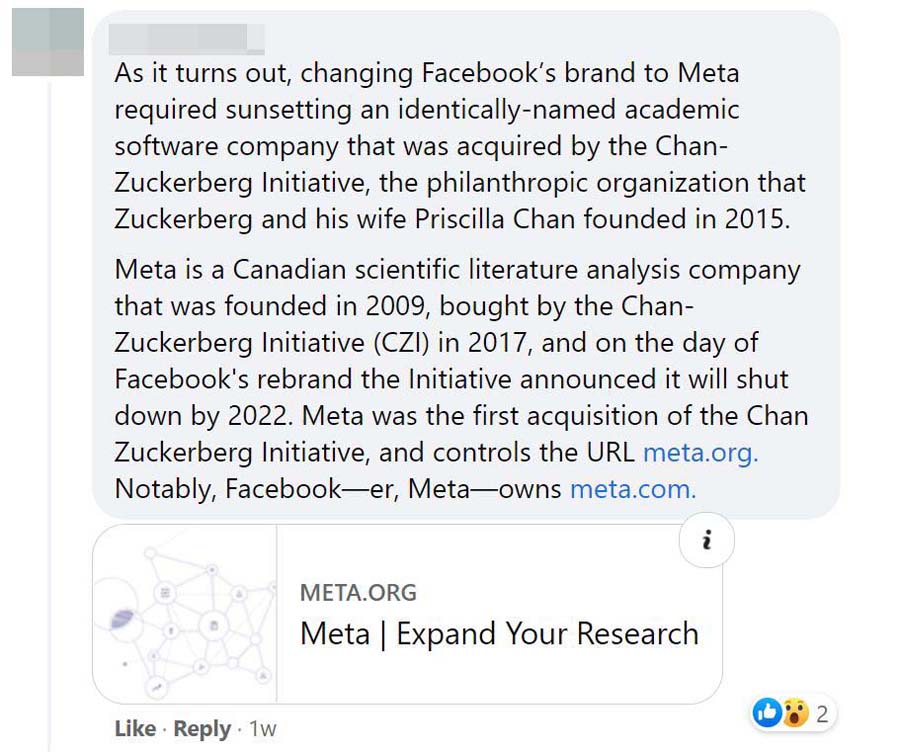Open the blurred commenter name
900x752 pixels.
188,38
